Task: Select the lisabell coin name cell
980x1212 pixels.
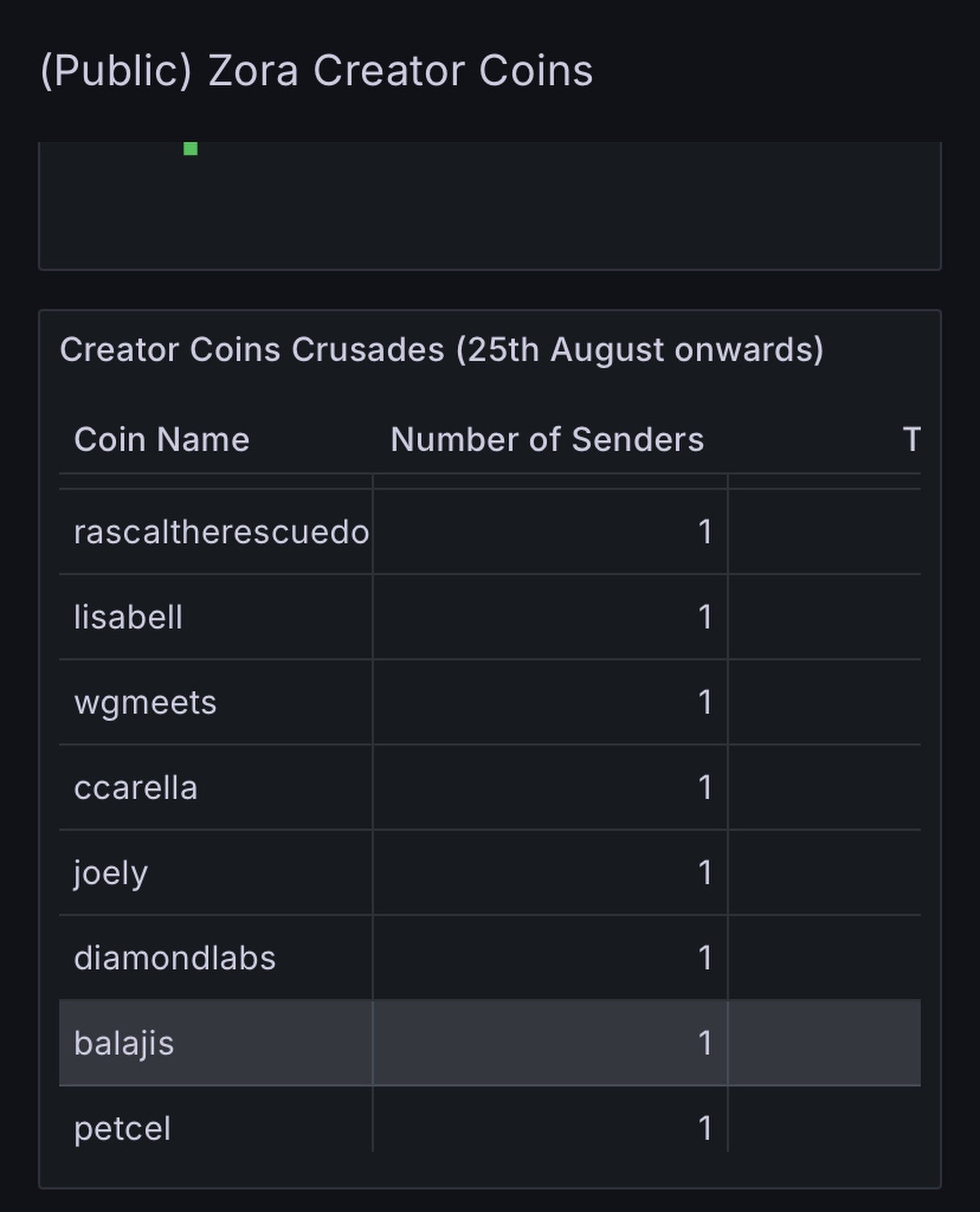Action: click(128, 618)
